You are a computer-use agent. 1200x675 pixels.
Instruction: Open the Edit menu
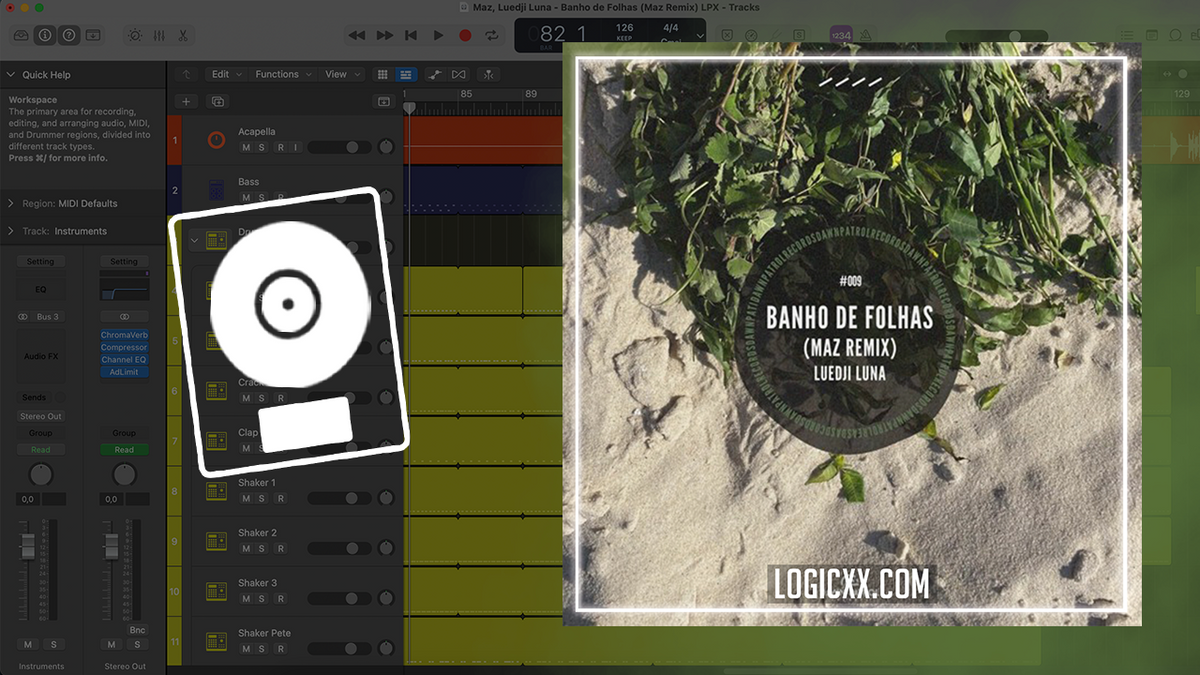[x=224, y=74]
